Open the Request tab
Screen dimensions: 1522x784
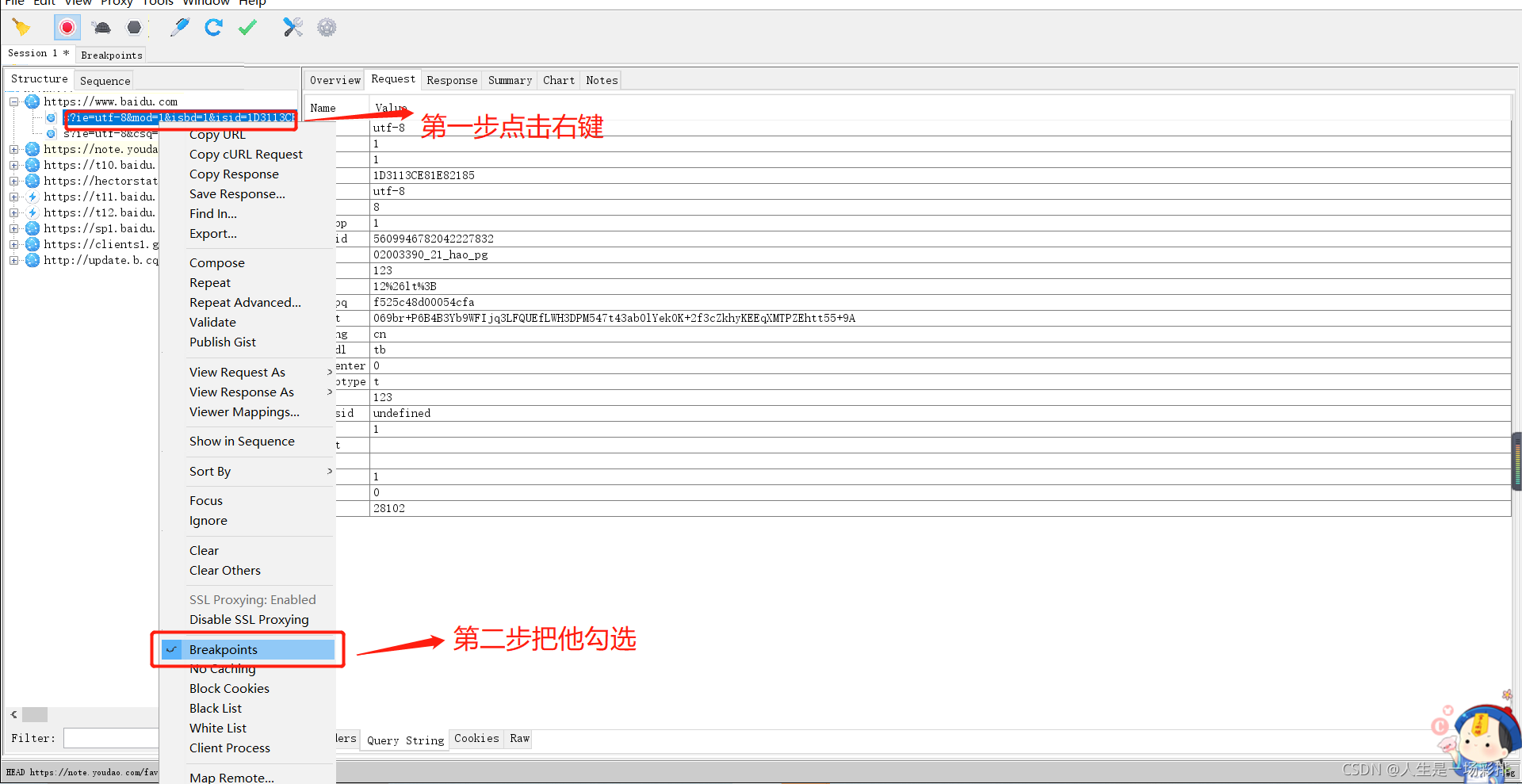pos(393,78)
